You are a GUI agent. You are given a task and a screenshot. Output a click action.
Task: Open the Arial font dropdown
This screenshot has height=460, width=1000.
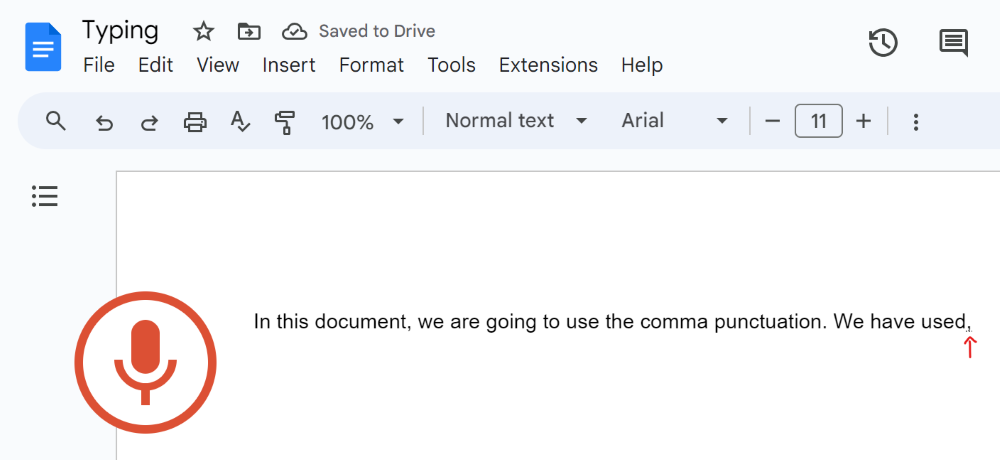click(675, 121)
